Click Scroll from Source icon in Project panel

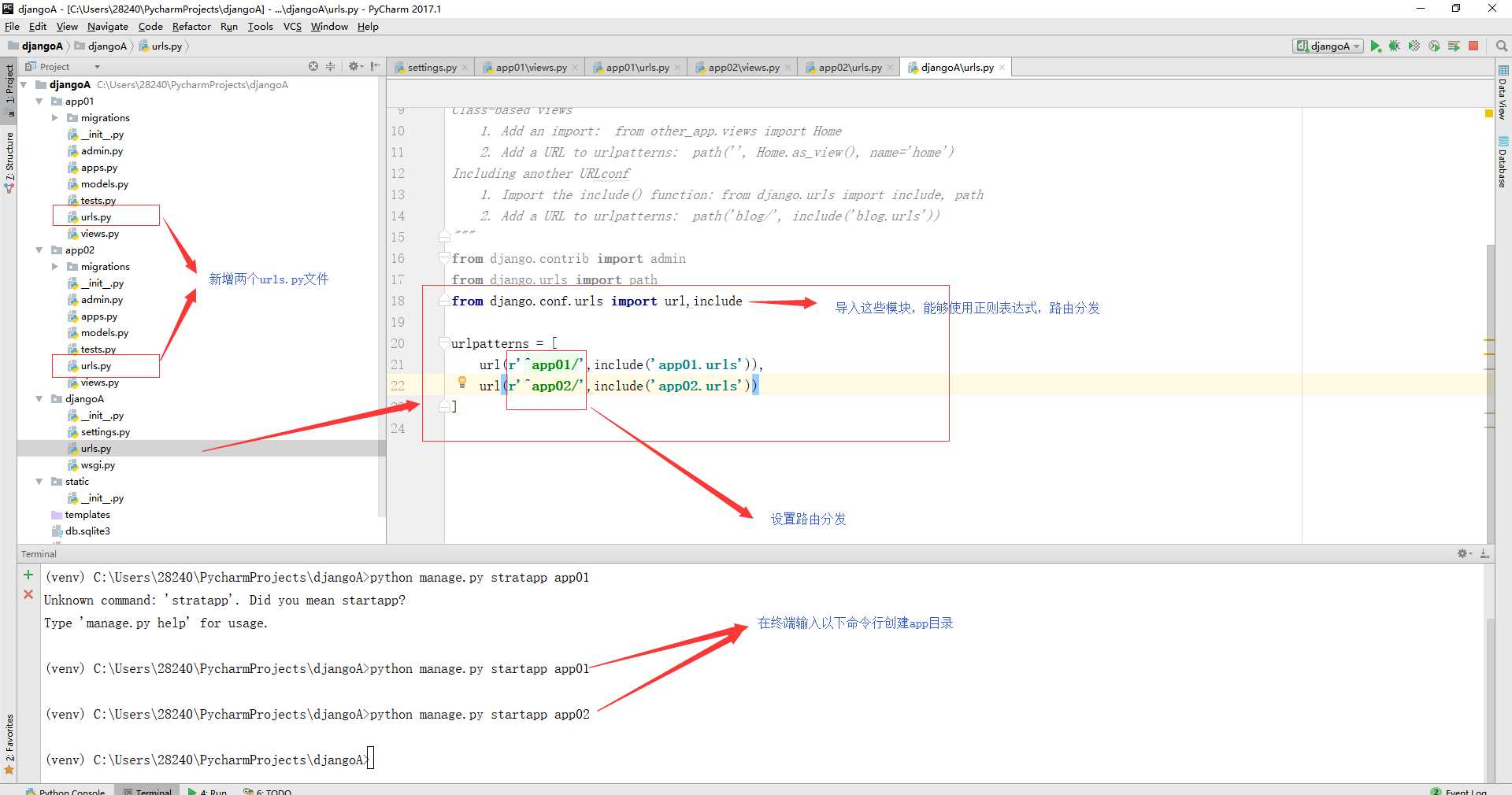click(313, 66)
